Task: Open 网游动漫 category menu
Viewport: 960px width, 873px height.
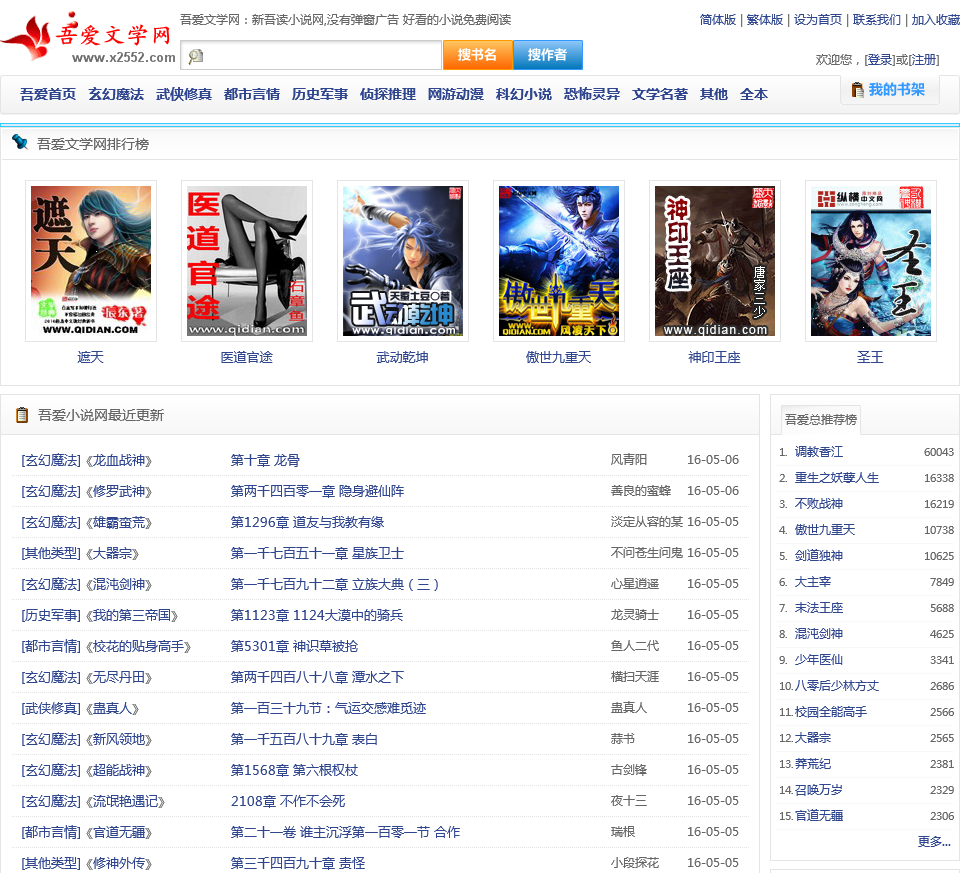Action: [x=456, y=94]
